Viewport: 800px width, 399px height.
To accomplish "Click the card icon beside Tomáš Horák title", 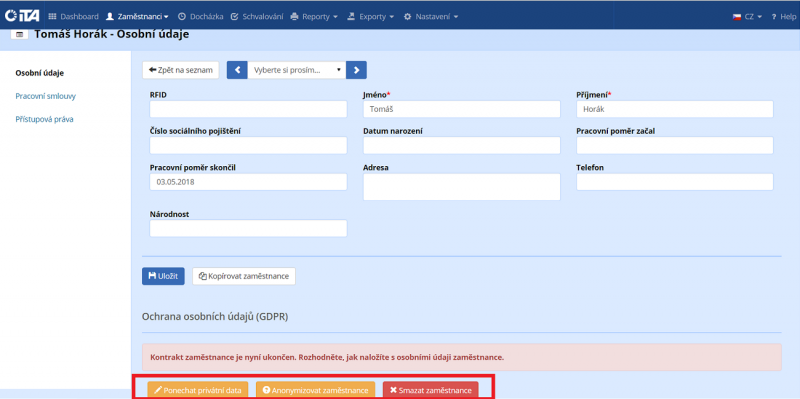I will pos(19,35).
